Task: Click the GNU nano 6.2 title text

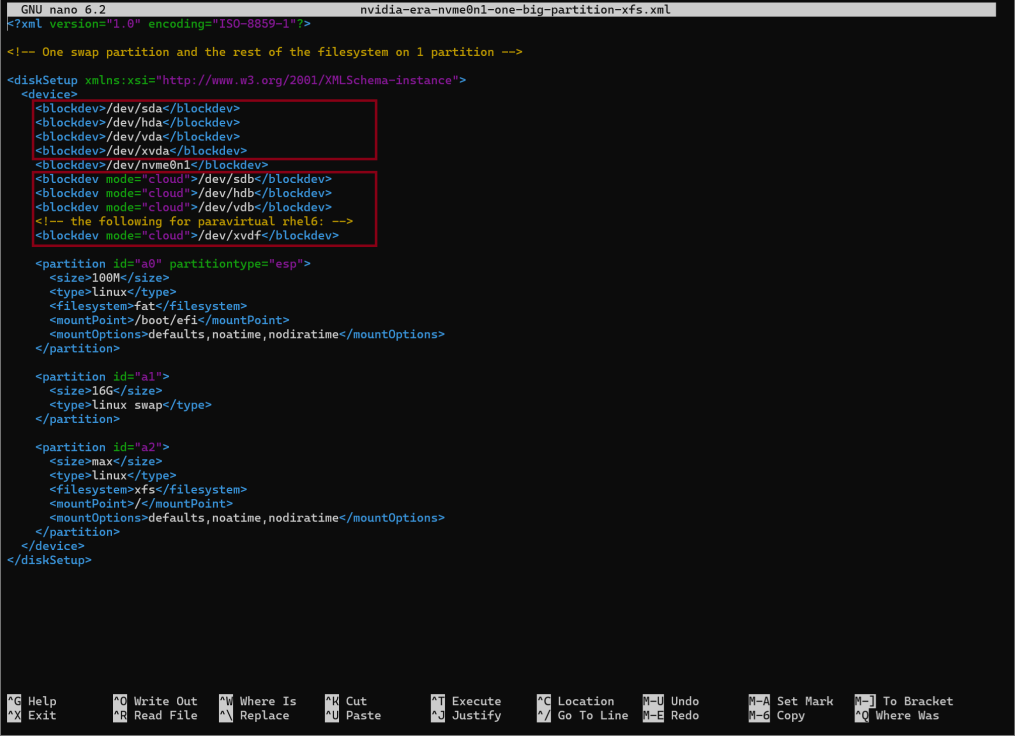Action: tap(63, 10)
